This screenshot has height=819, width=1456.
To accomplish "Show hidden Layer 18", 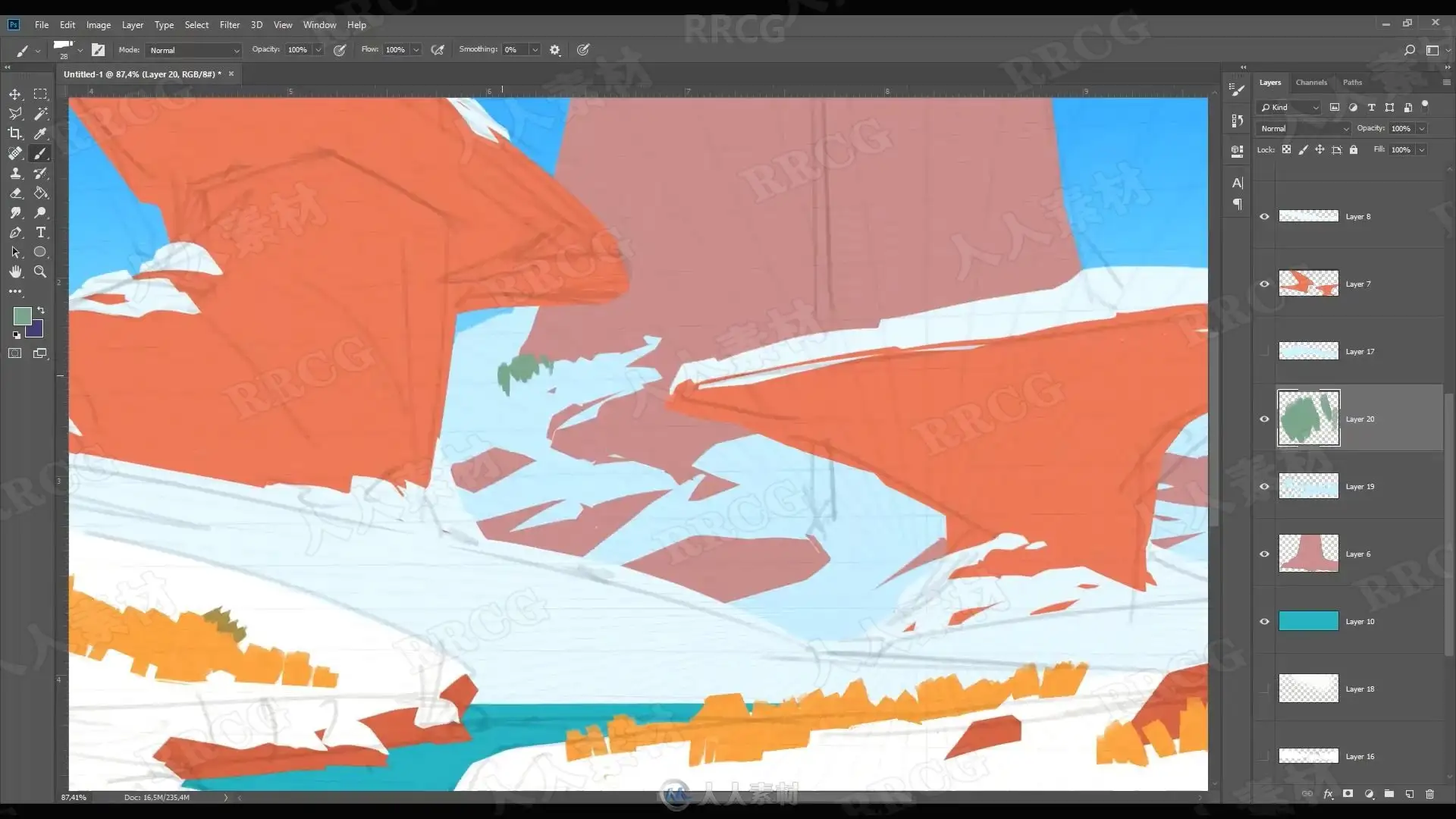I will 1264,689.
